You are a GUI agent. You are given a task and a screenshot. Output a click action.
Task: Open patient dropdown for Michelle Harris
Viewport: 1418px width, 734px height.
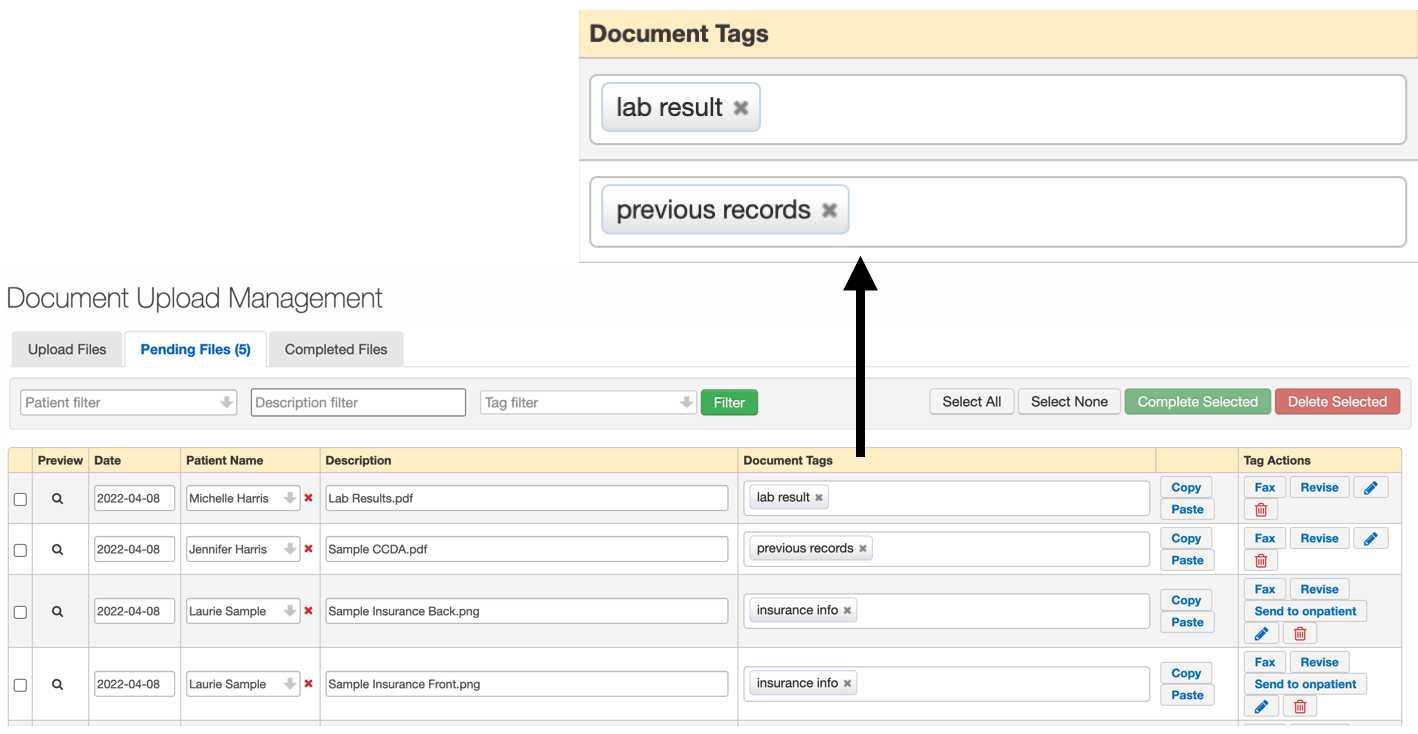(243, 498)
